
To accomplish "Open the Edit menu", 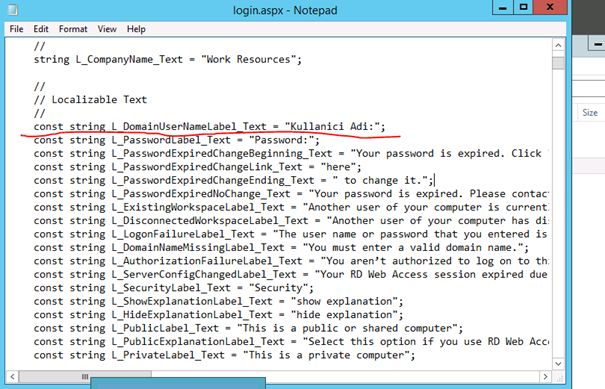I will (41, 29).
